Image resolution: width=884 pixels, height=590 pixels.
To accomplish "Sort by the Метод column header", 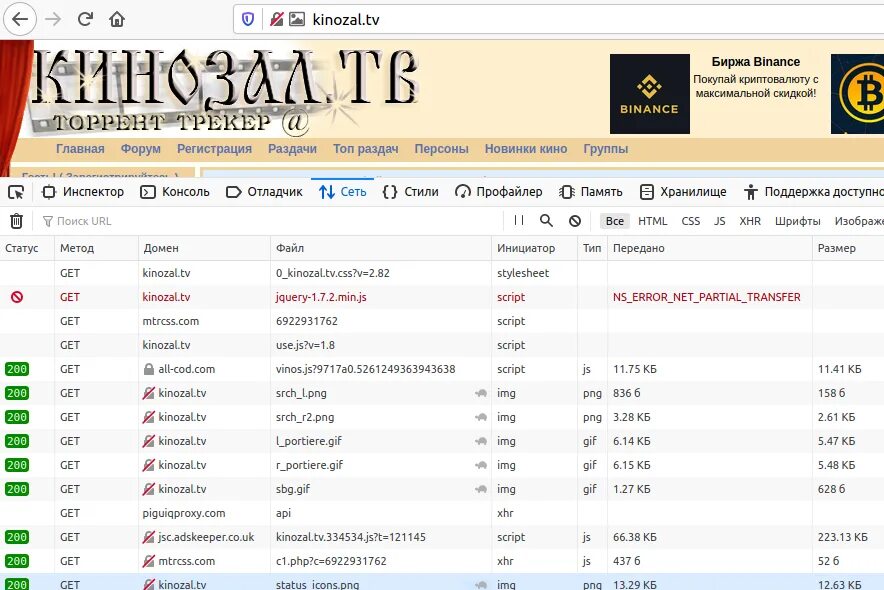I will (x=96, y=248).
